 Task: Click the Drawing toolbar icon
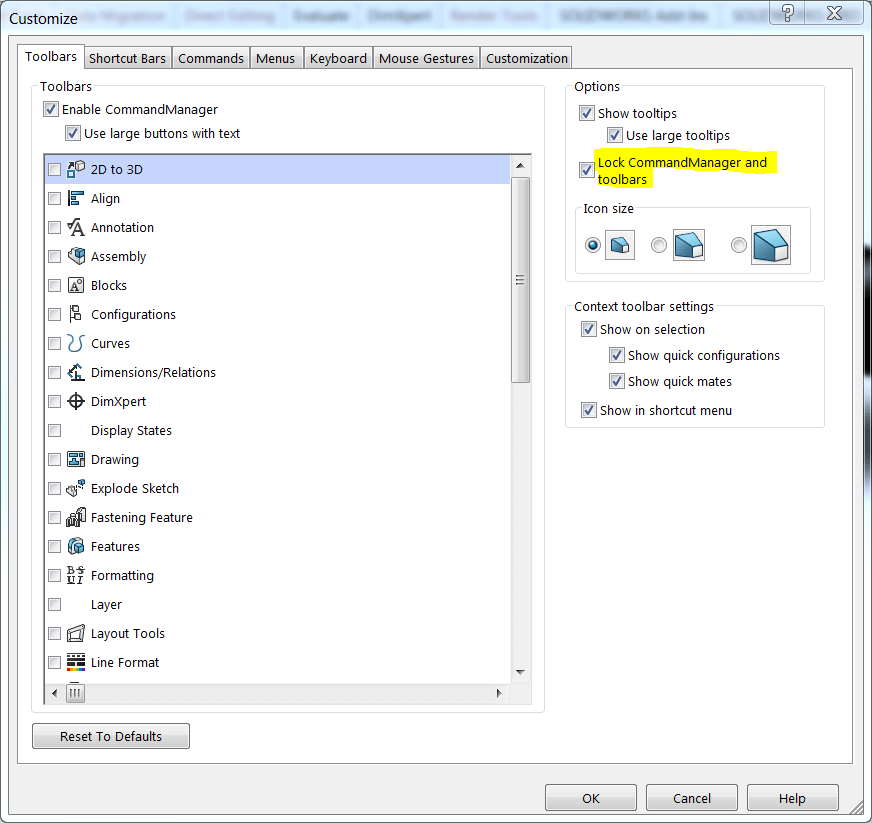(x=75, y=459)
